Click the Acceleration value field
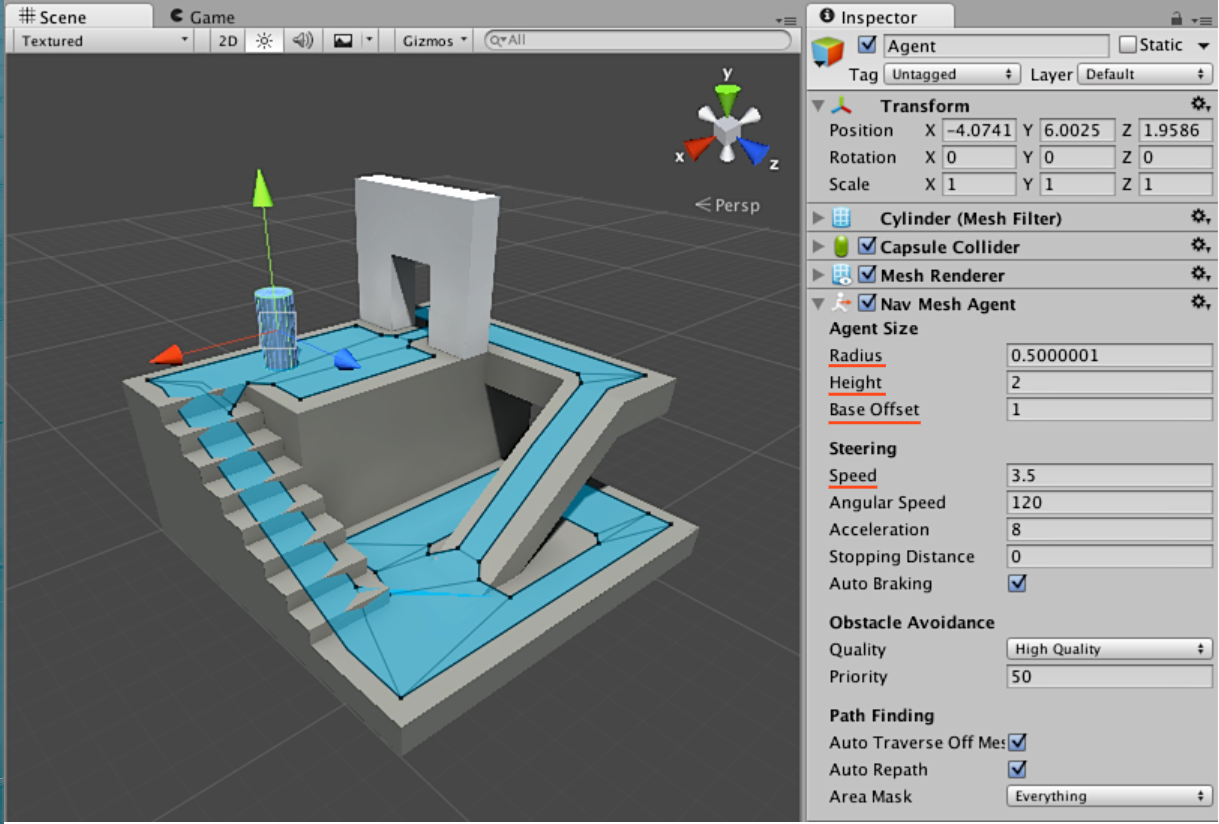Image resolution: width=1219 pixels, height=824 pixels. 1109,530
